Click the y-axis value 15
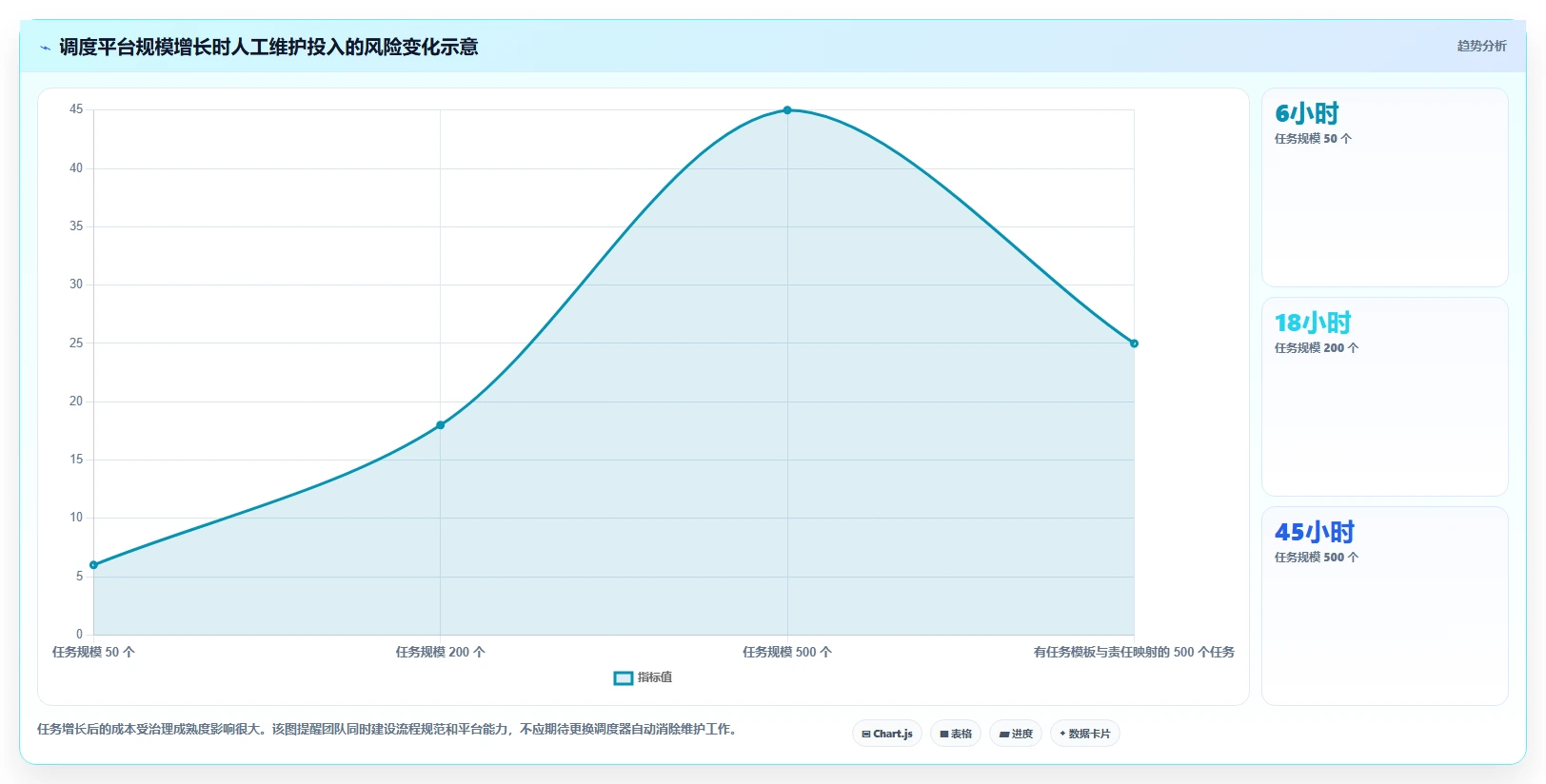Screen dimensions: 1546x784 click(76, 460)
